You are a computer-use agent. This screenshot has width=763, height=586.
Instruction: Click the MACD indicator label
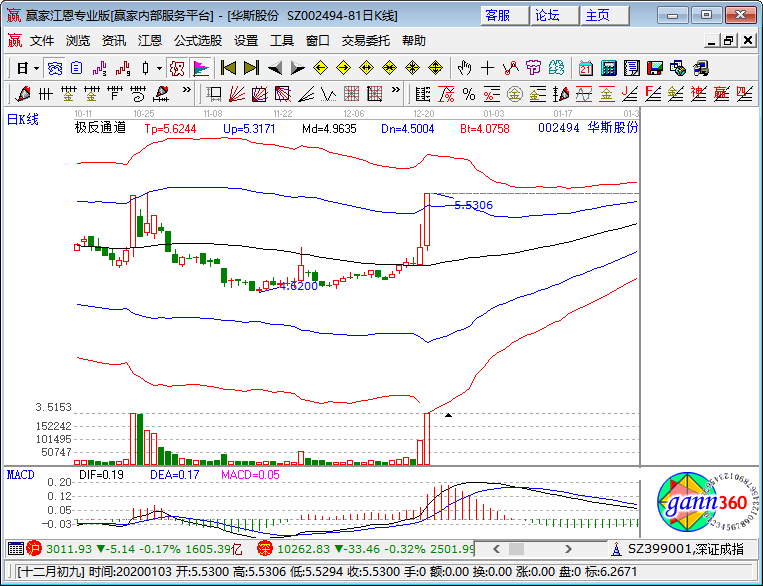(20, 475)
